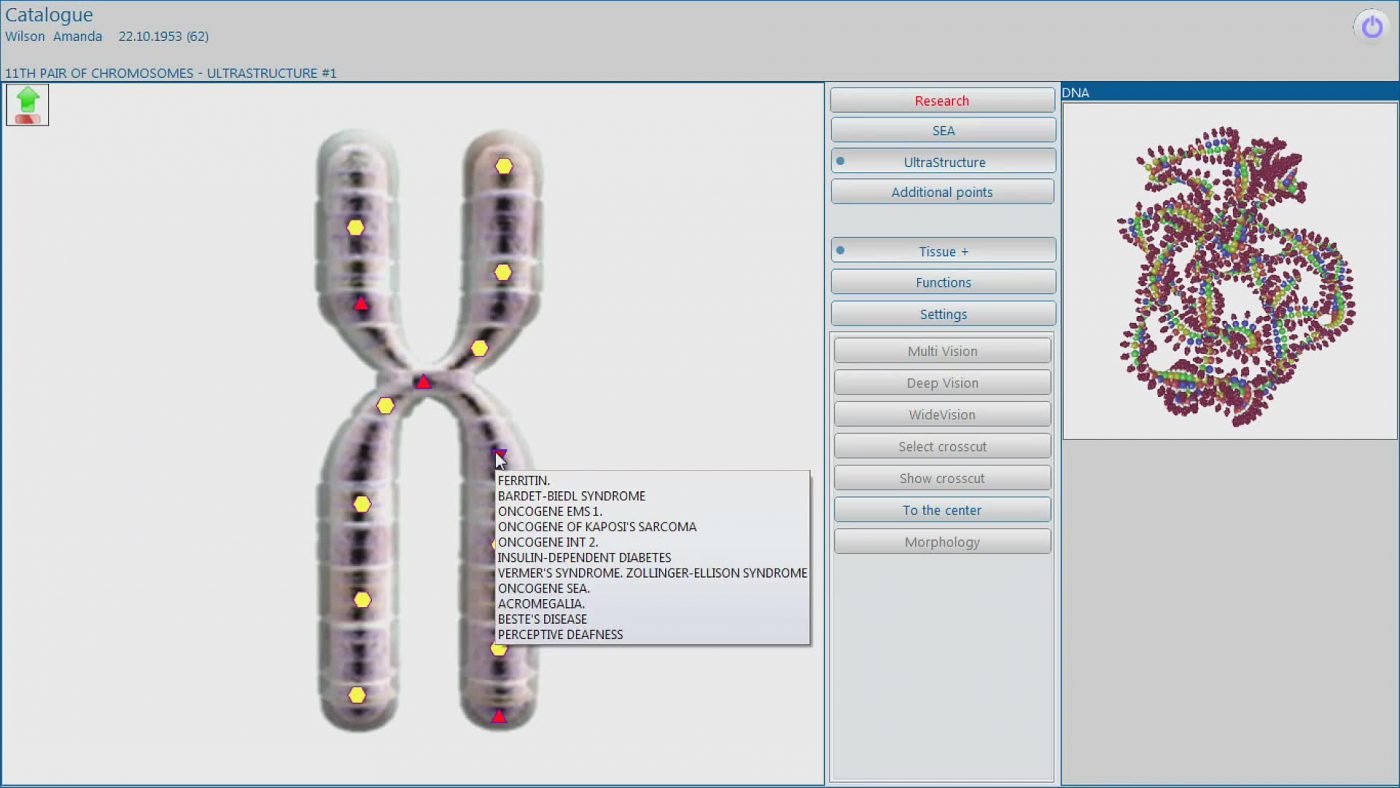Select lowest yellow hexagon on left chromatid
The width and height of the screenshot is (1400, 788).
click(357, 695)
